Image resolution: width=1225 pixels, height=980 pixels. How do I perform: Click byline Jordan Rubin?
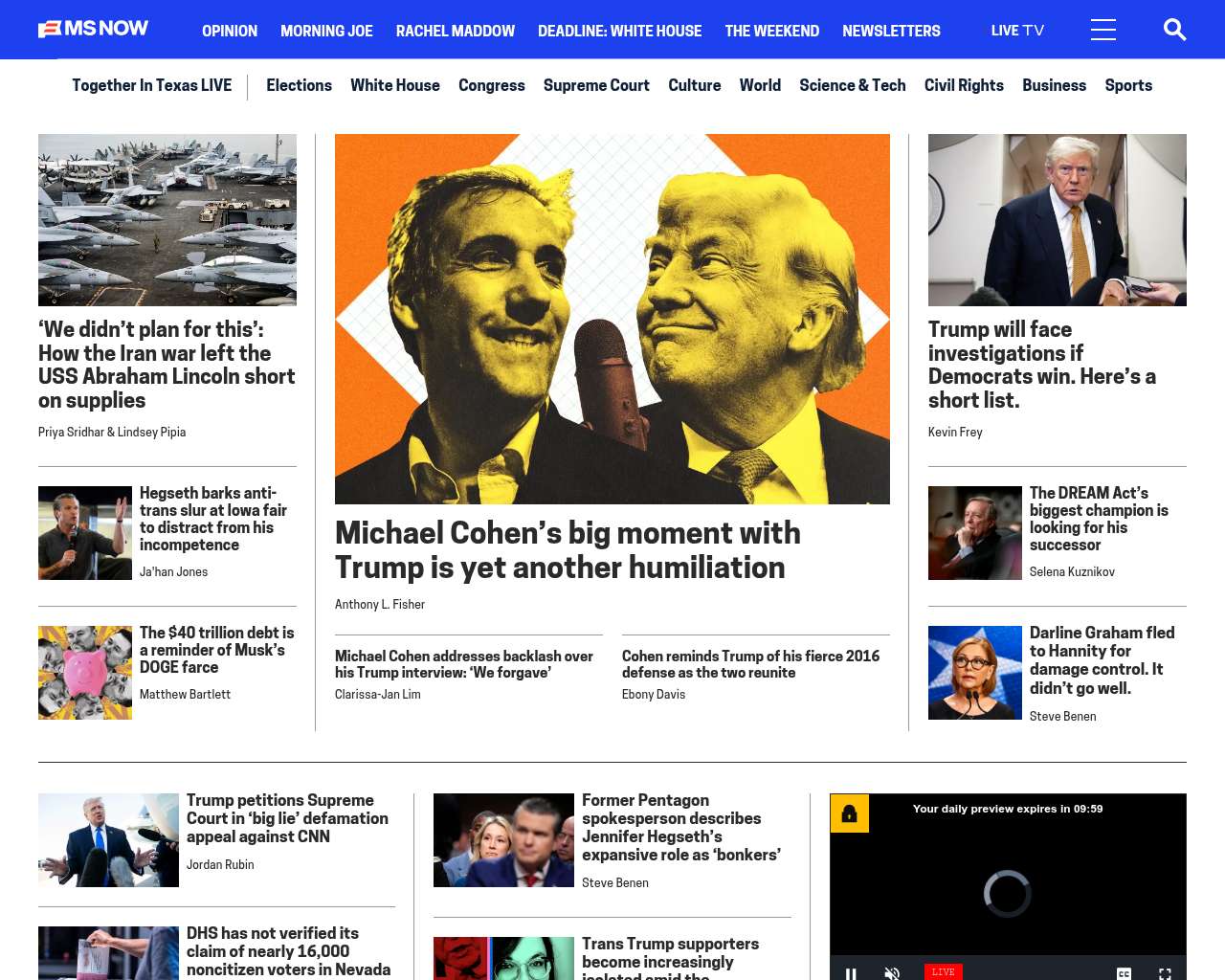tap(220, 865)
